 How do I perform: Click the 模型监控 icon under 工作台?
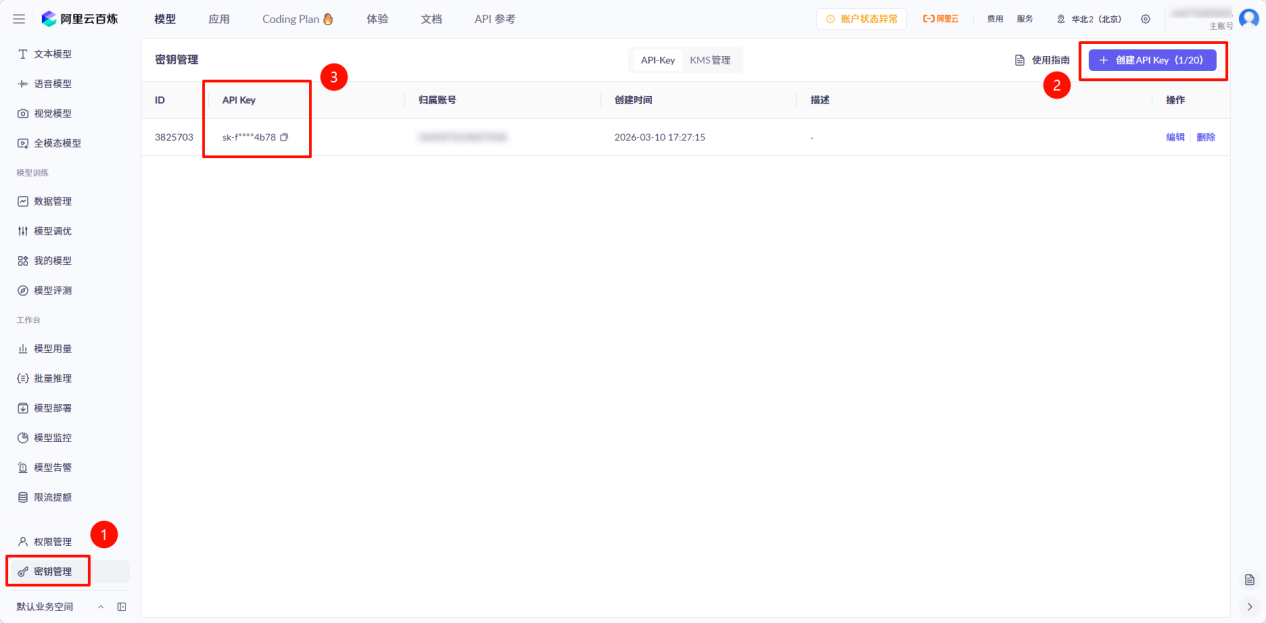[23, 437]
